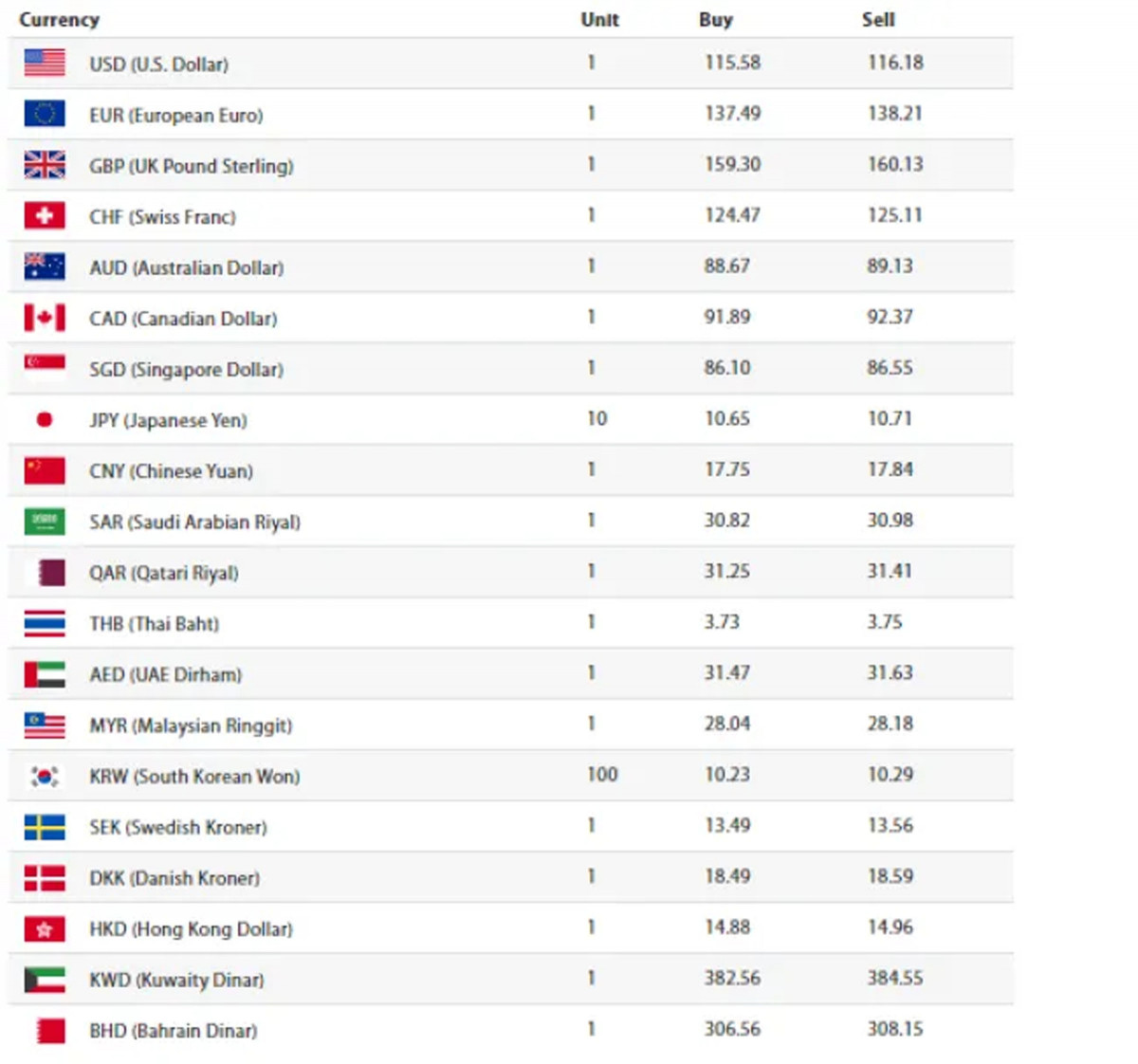Click the QAR (Qatari Riyal) text
The image size is (1138, 1064).
[164, 573]
